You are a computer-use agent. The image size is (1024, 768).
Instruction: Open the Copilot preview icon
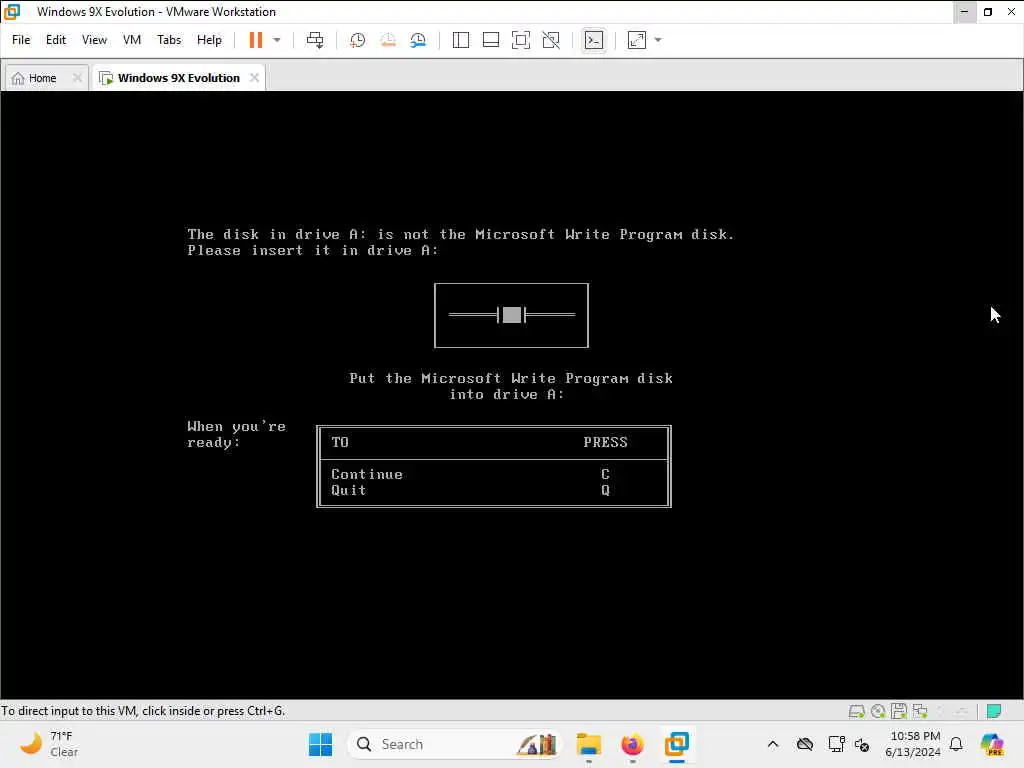tap(992, 744)
